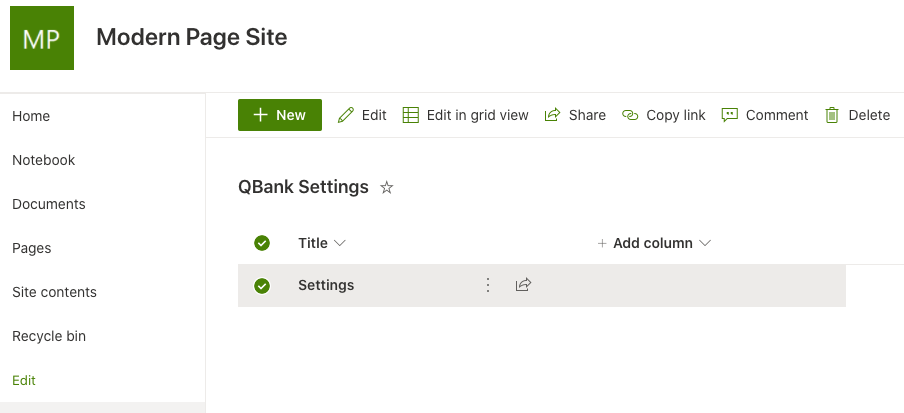Click the green New button
This screenshot has width=904, height=413.
(x=280, y=115)
